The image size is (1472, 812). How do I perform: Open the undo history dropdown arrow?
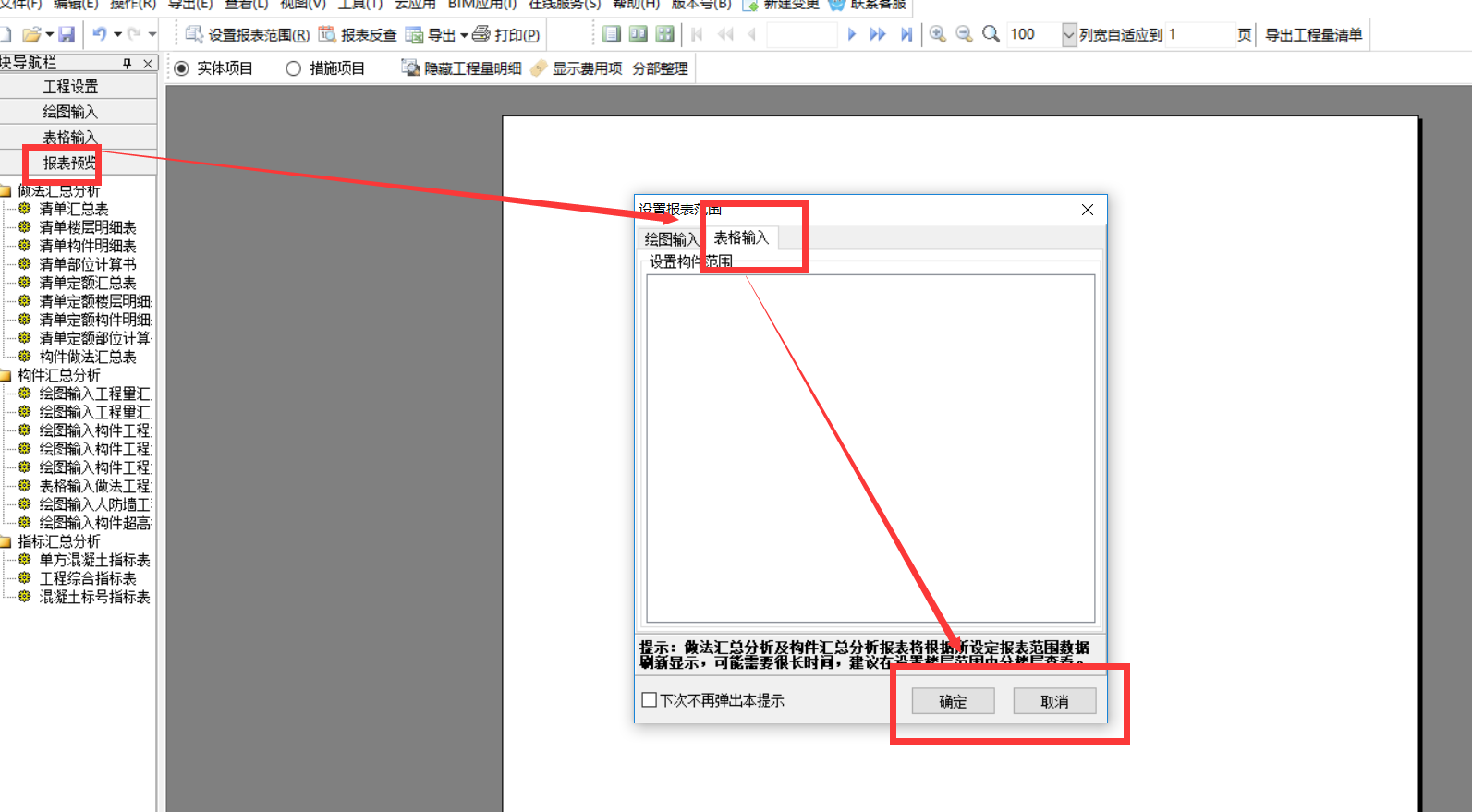(x=117, y=35)
